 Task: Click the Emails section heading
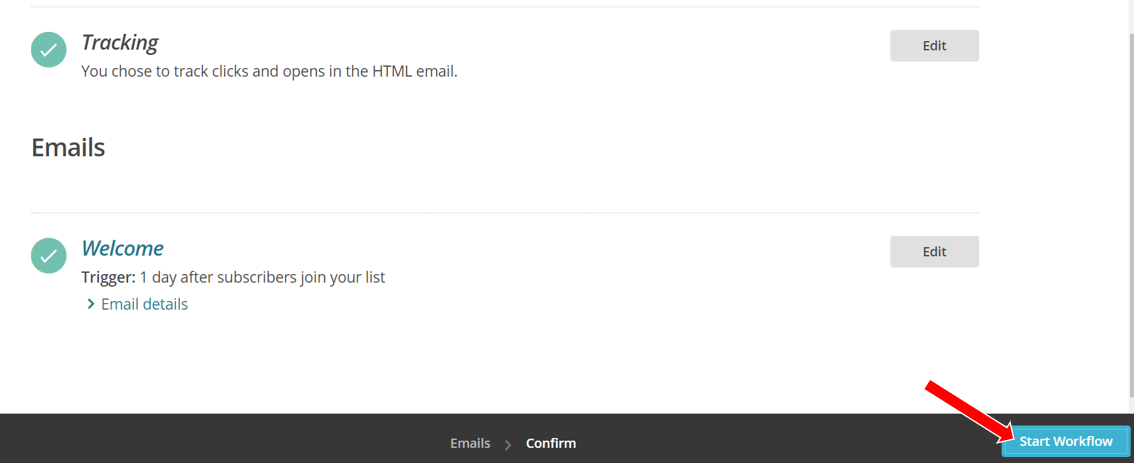click(x=68, y=147)
